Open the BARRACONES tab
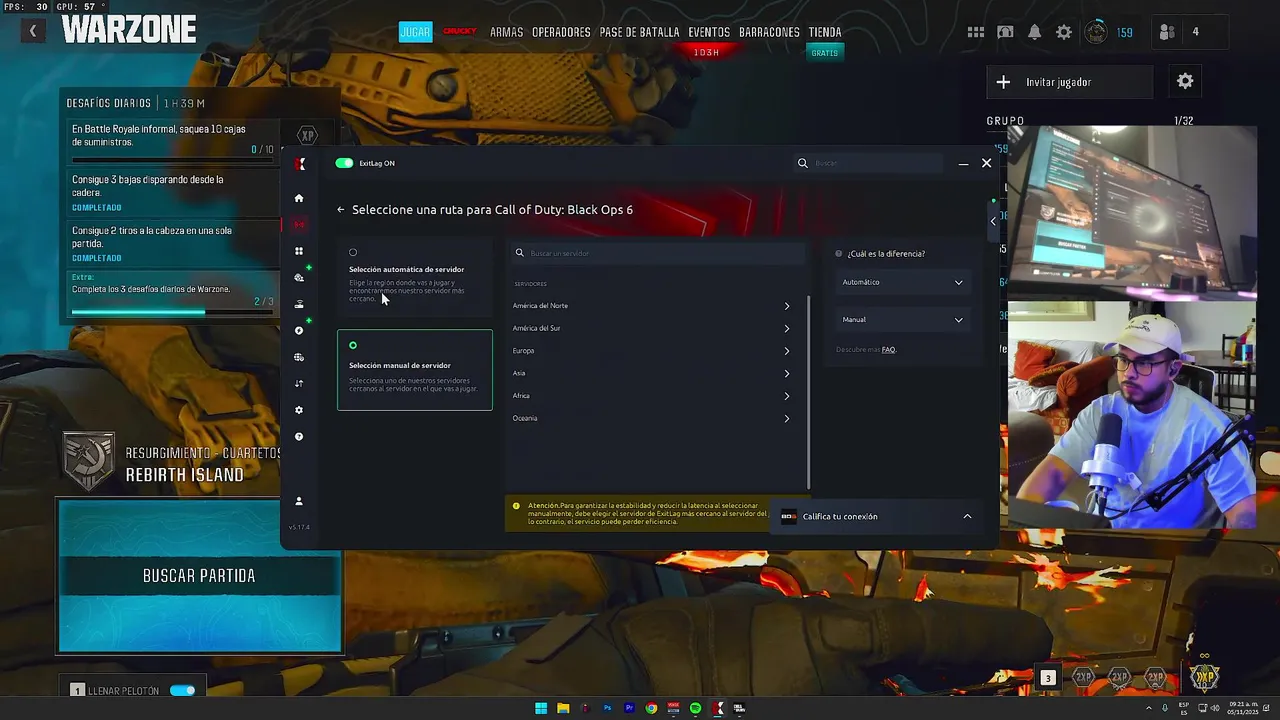1280x720 pixels. coord(769,32)
